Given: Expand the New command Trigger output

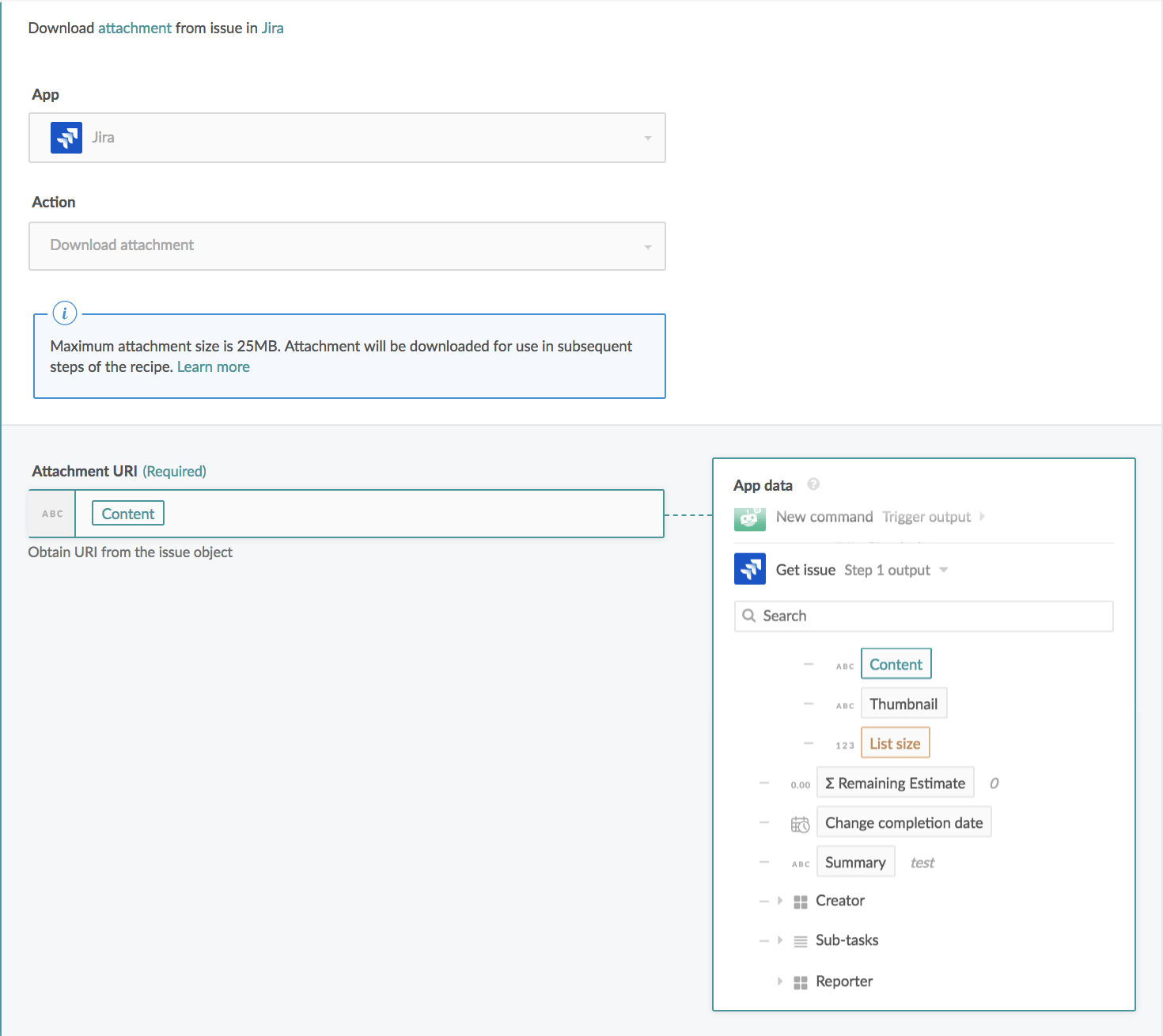Looking at the screenshot, I should pos(982,517).
